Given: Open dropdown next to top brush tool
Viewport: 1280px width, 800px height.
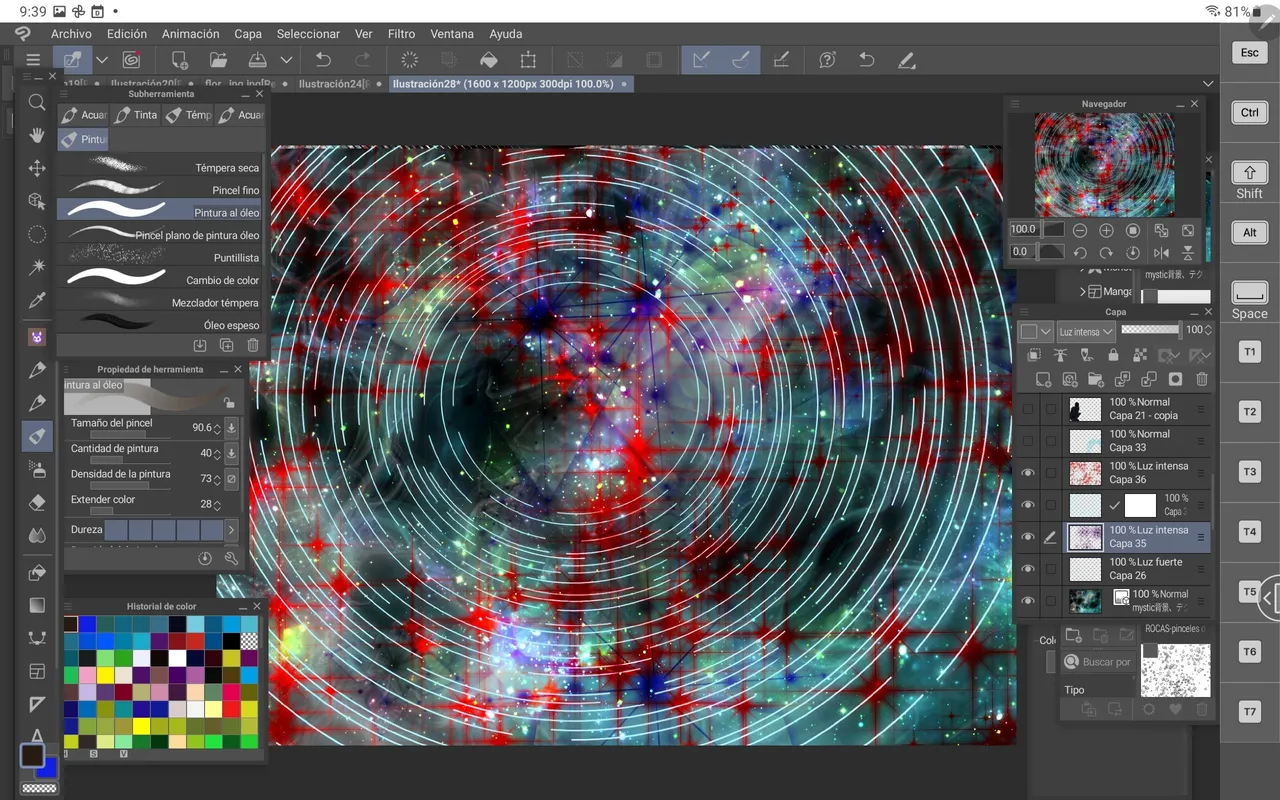Looking at the screenshot, I should 102,60.
